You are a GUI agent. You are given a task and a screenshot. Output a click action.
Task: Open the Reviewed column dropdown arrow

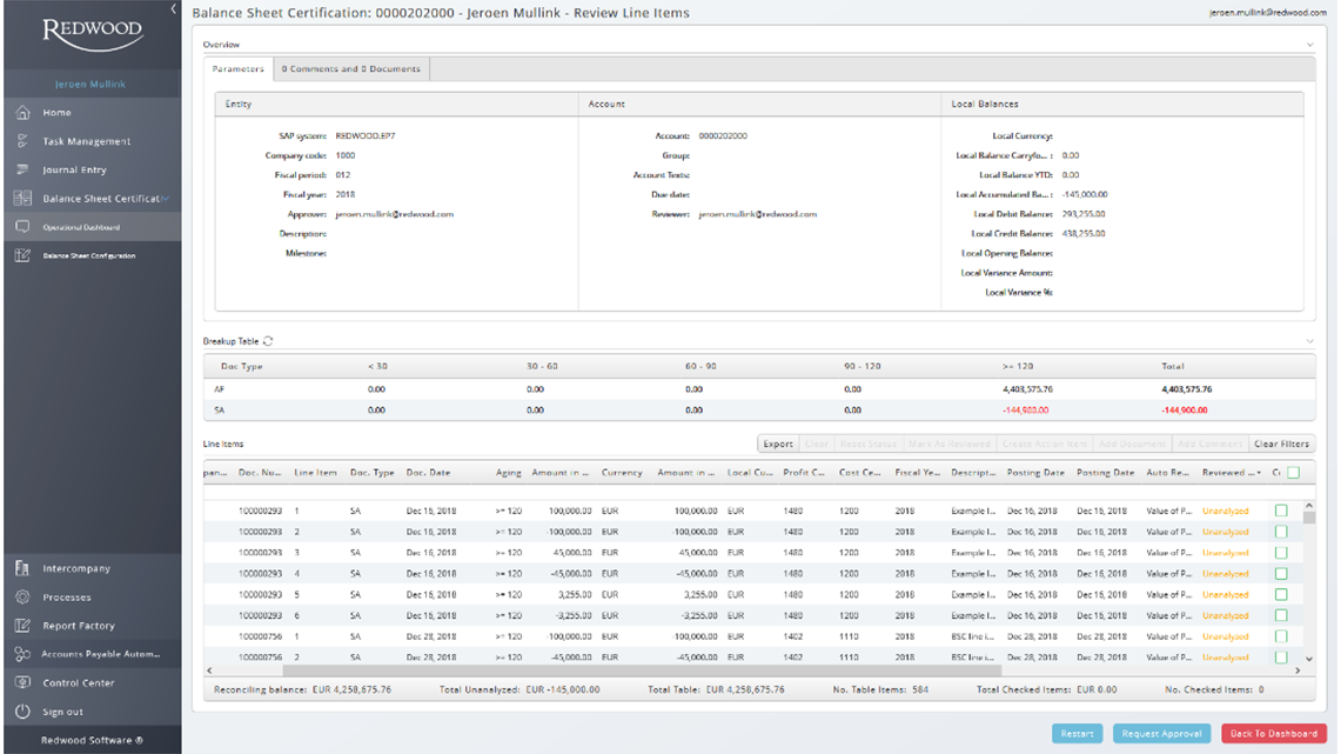[x=1258, y=473]
